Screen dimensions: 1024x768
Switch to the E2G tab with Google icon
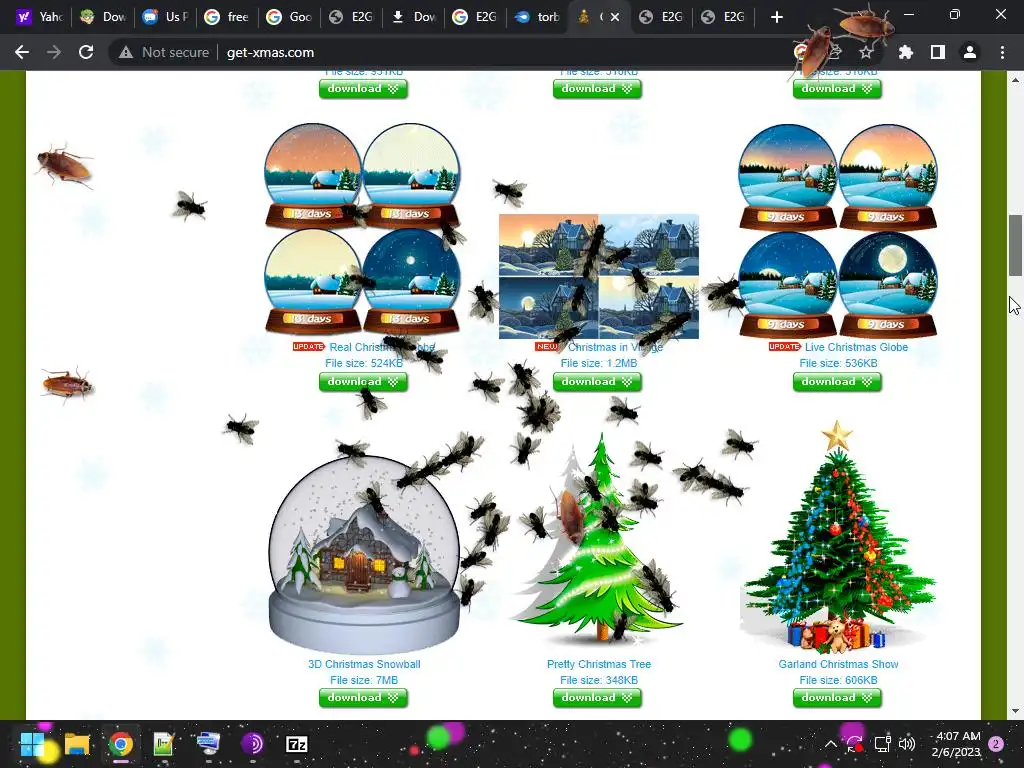(475, 17)
